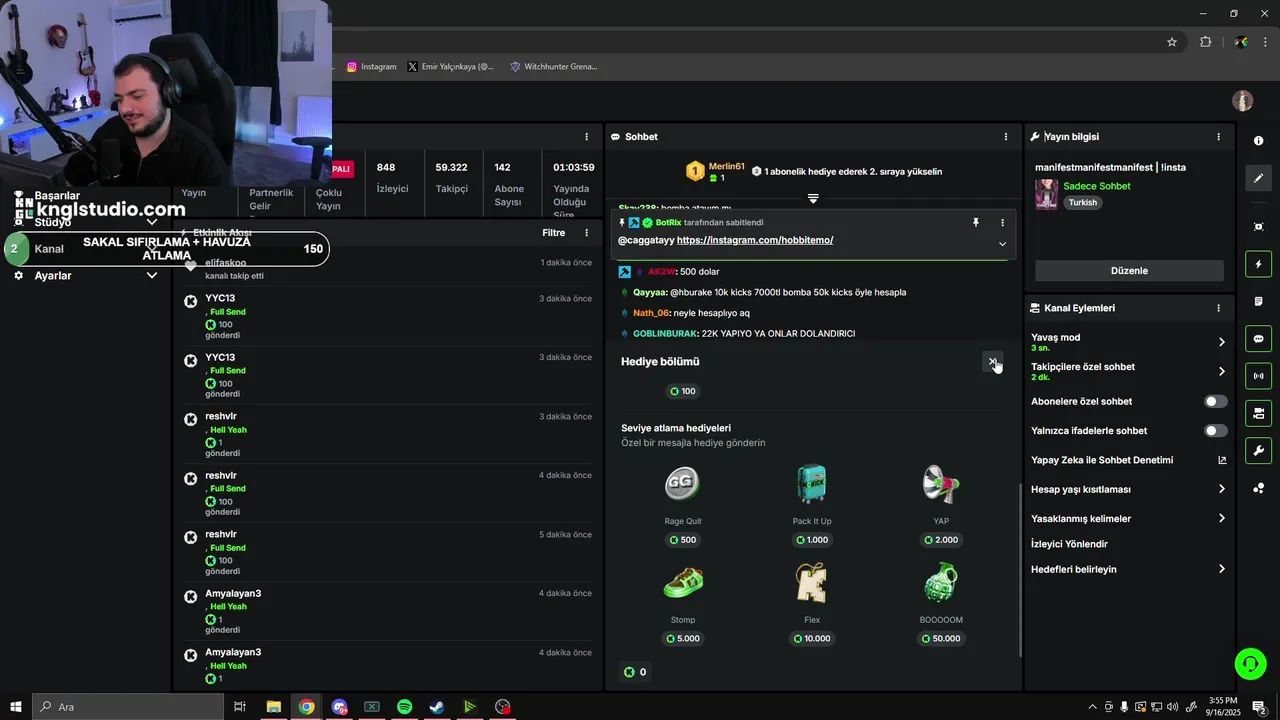Select the Stomp sneaker gift
This screenshot has width=1280, height=720.
tap(683, 583)
